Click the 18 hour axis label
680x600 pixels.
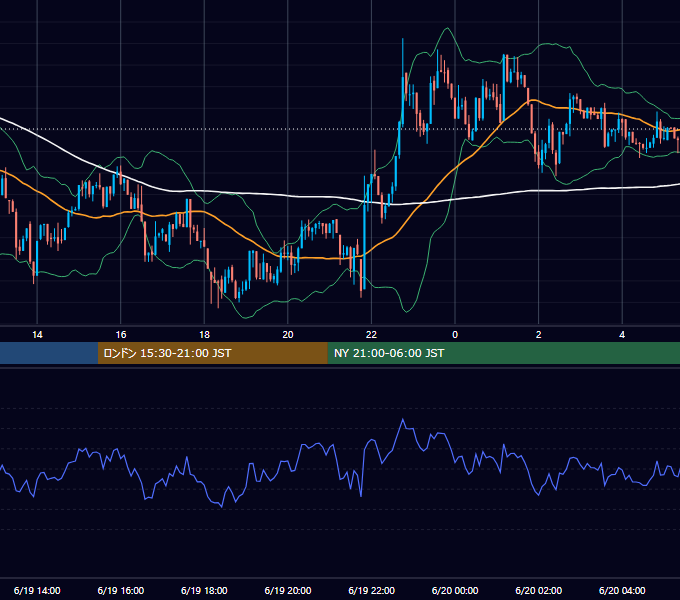coord(204,335)
